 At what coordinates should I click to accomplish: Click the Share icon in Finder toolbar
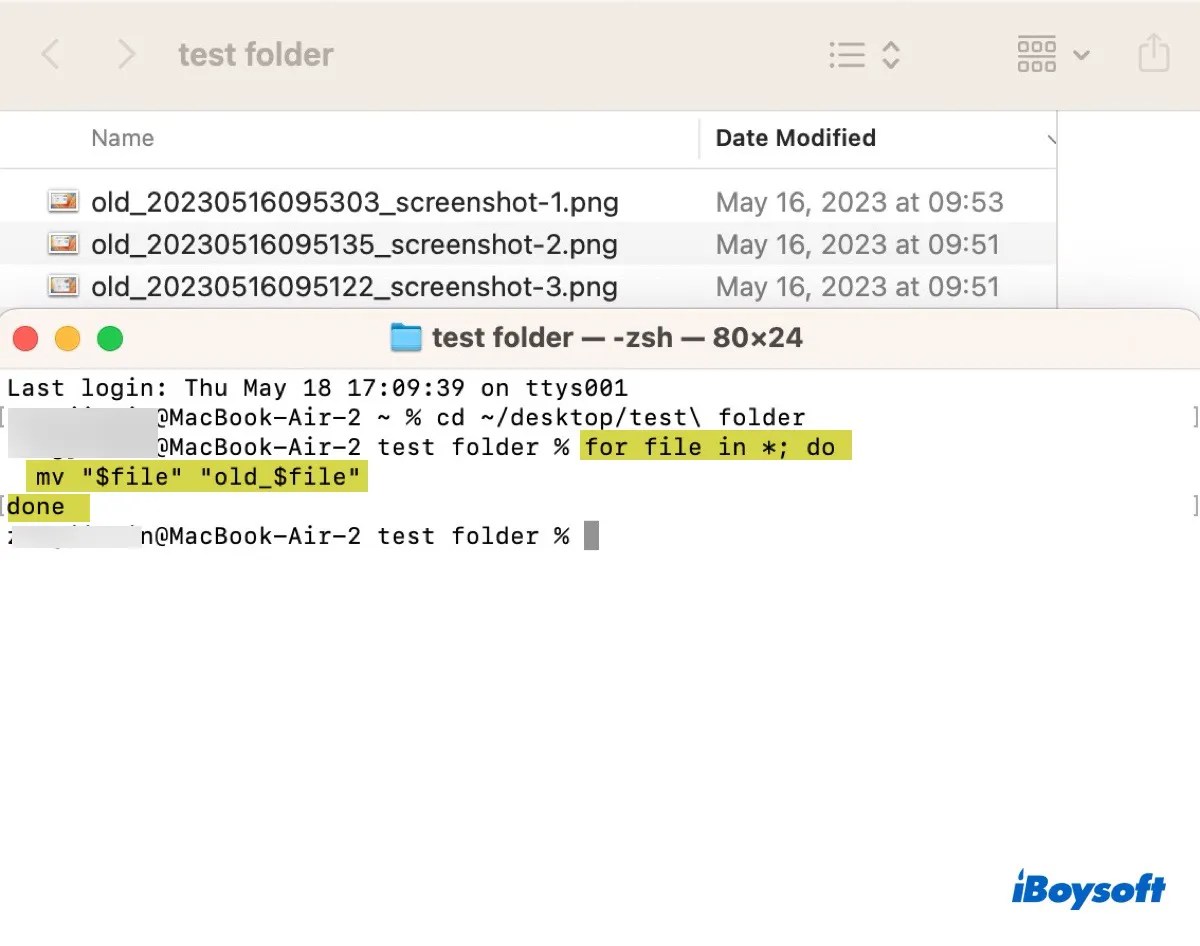pyautogui.click(x=1154, y=55)
